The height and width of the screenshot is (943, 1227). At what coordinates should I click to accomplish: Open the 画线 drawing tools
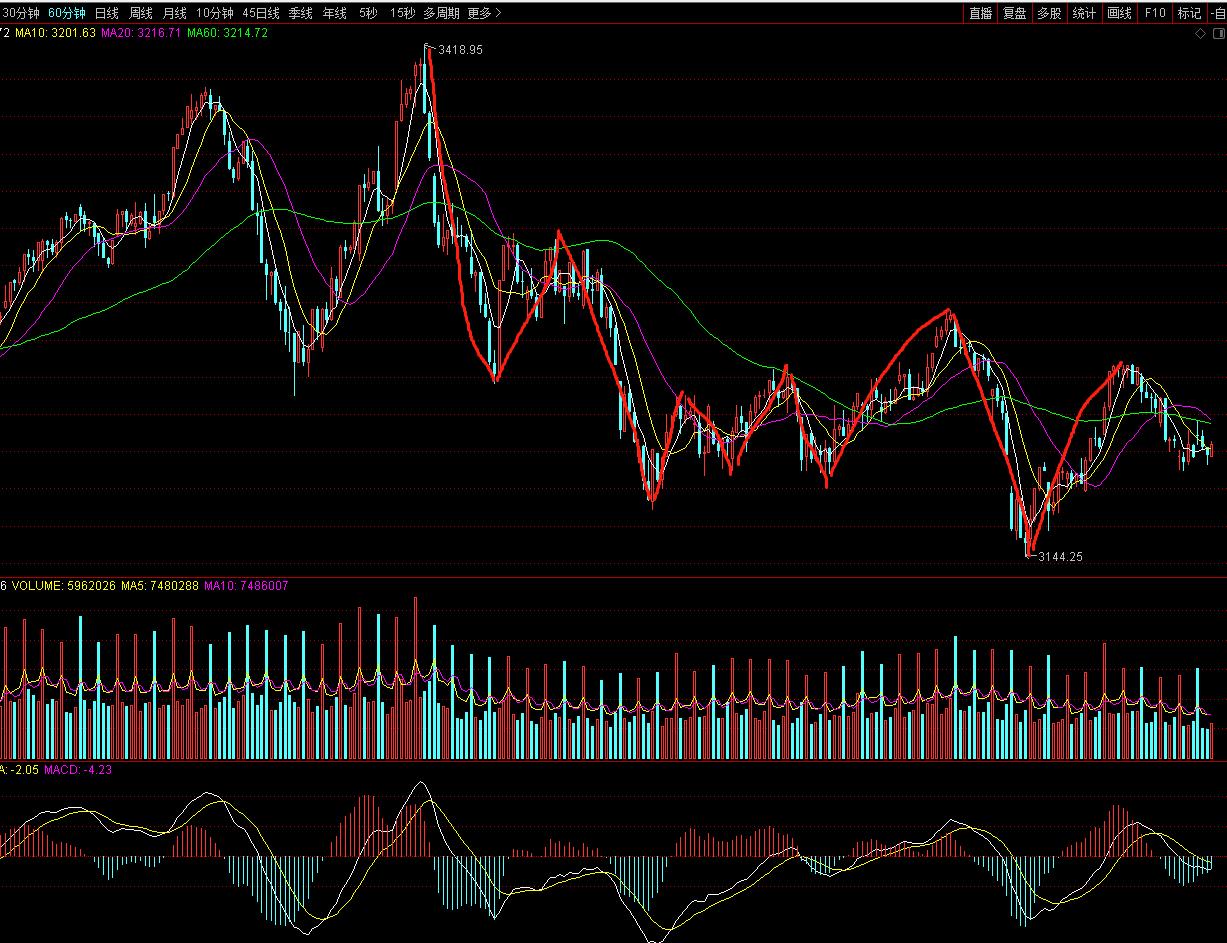(x=1119, y=13)
